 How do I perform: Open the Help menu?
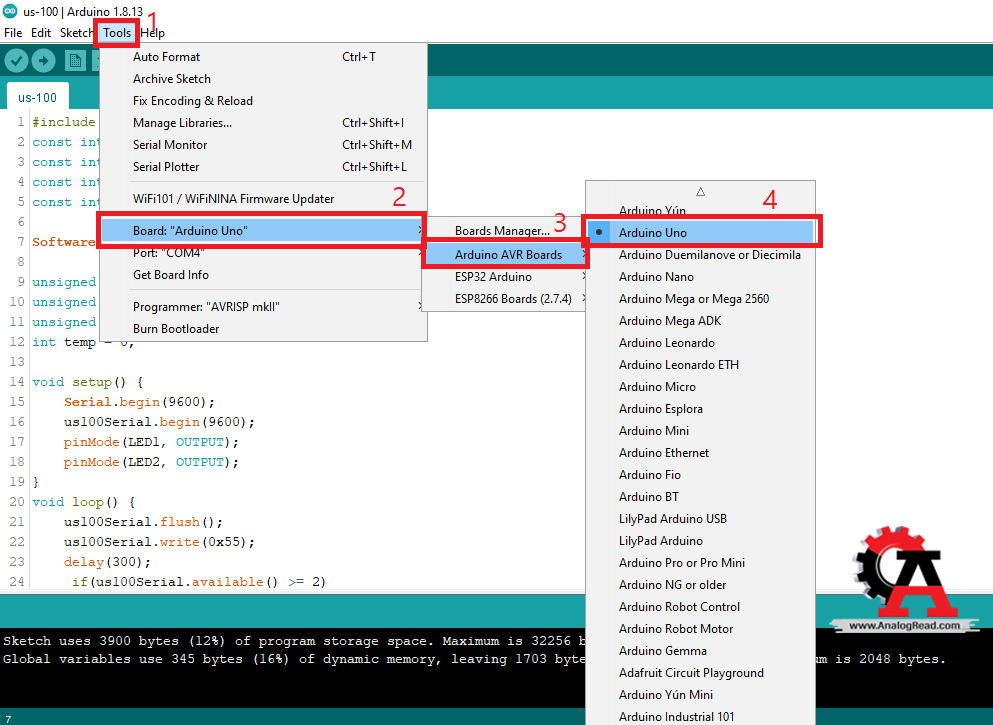(153, 33)
